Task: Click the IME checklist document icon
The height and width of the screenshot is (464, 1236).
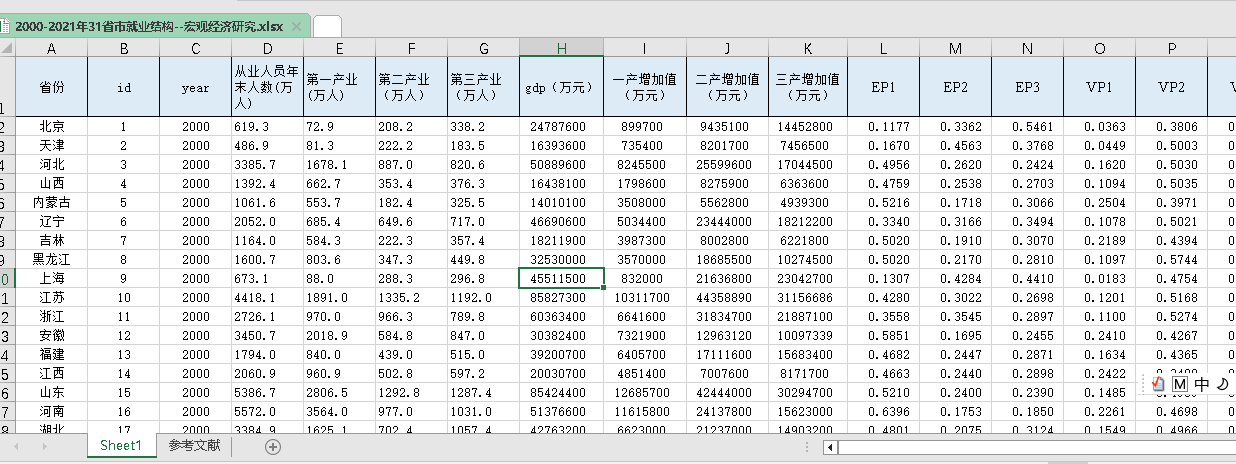Action: [1158, 384]
